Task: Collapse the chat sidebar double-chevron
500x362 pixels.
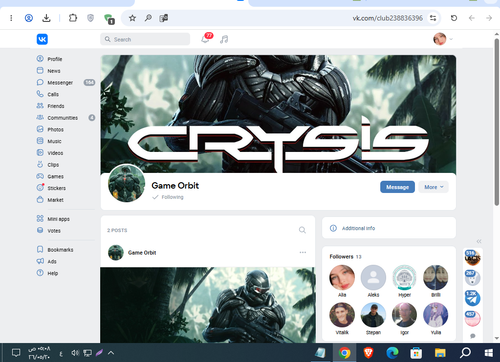Action: click(479, 241)
